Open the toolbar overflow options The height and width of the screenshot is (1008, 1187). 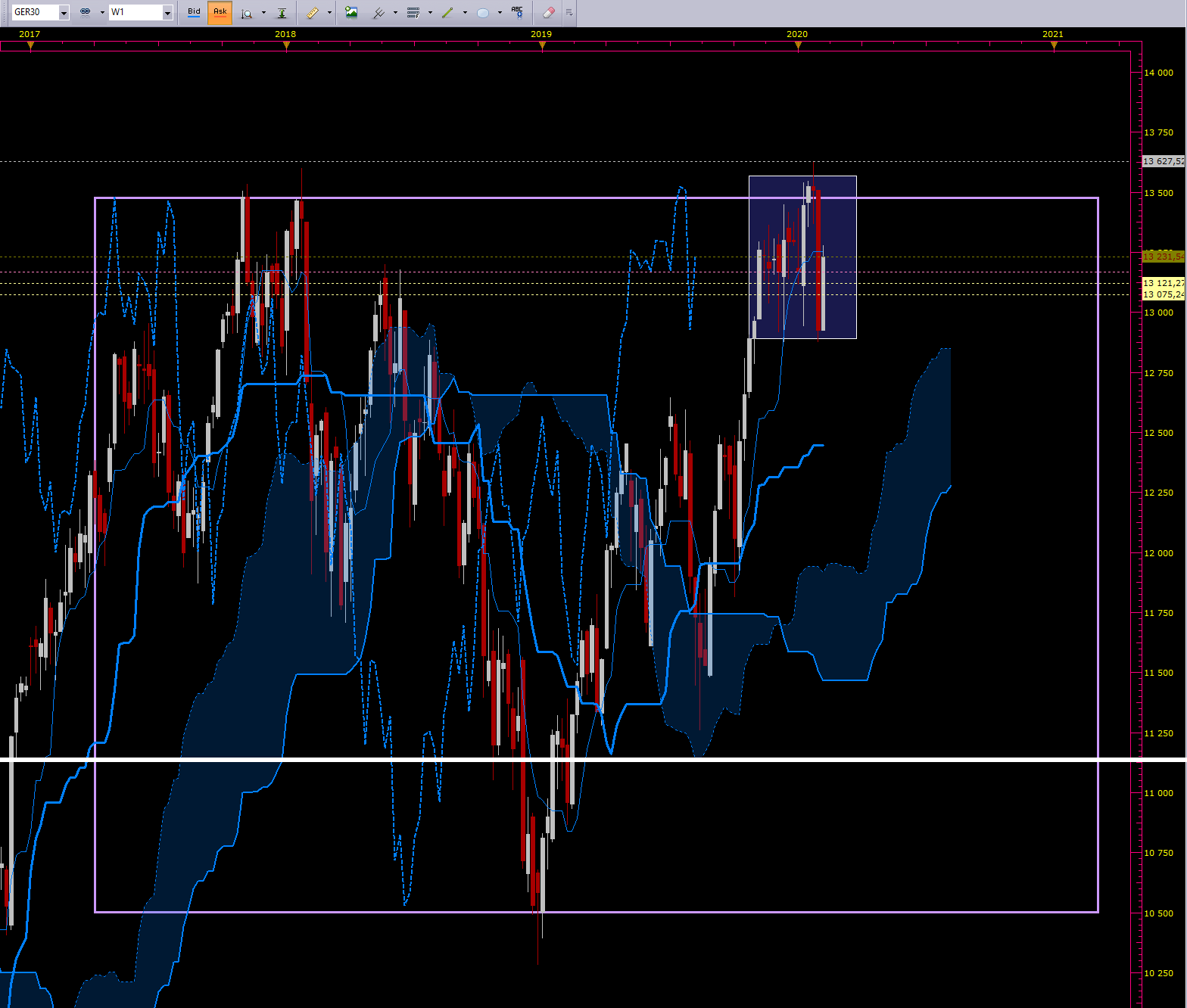(569, 12)
